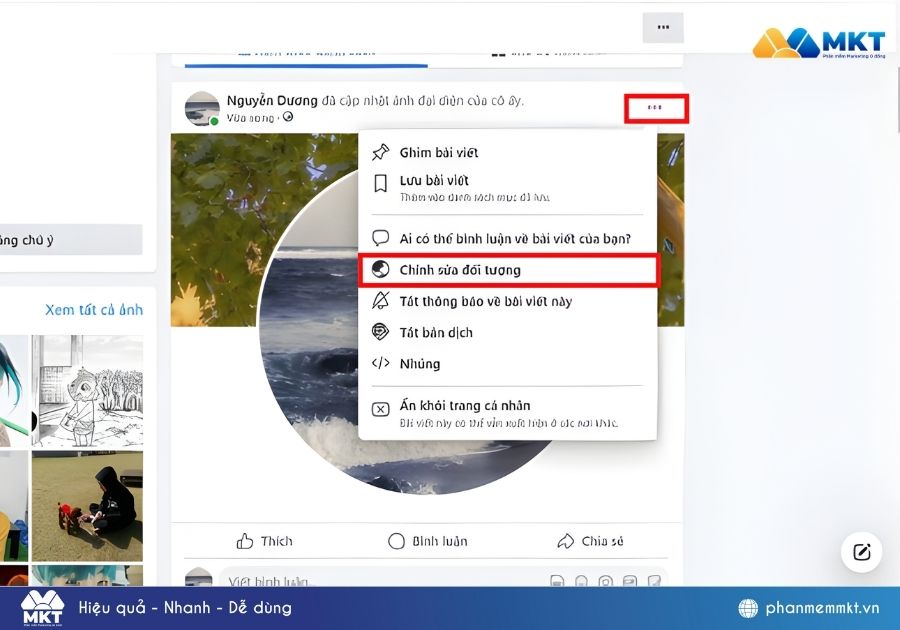900x630 pixels.
Task: Click the gray three-dot button at page top
Action: point(662,27)
